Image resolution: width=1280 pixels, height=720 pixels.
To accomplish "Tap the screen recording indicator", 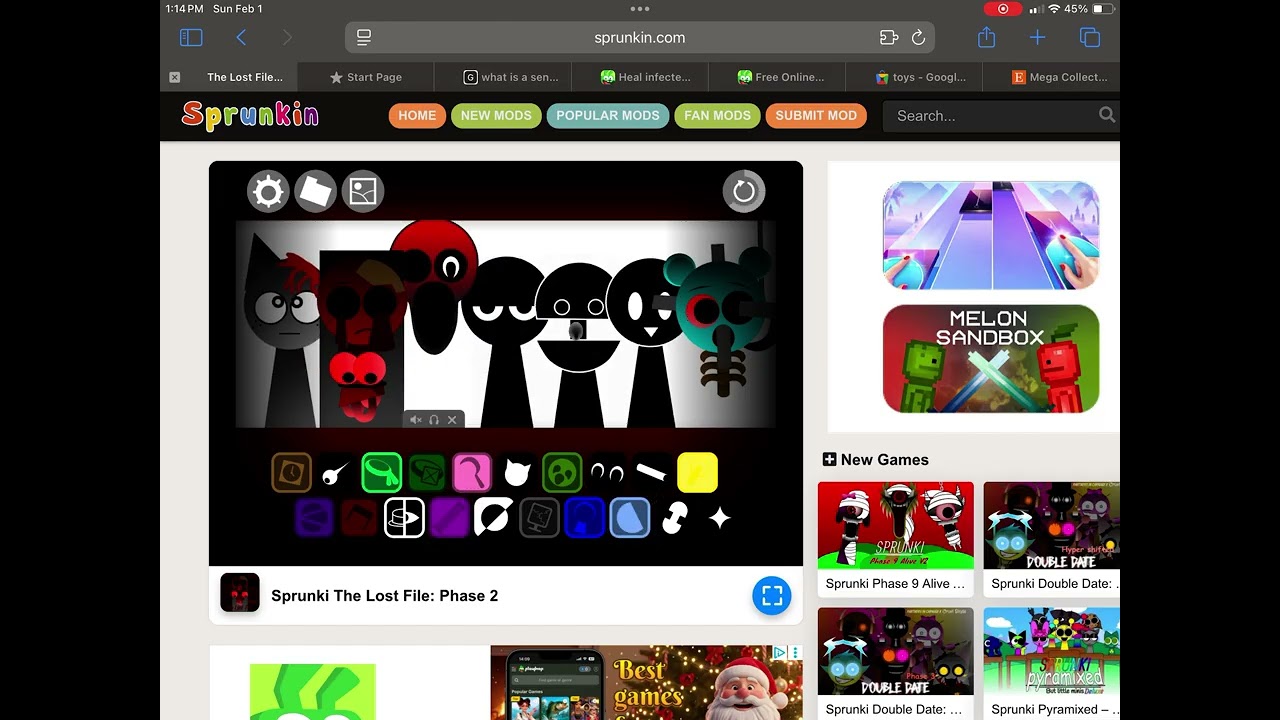I will (1003, 9).
